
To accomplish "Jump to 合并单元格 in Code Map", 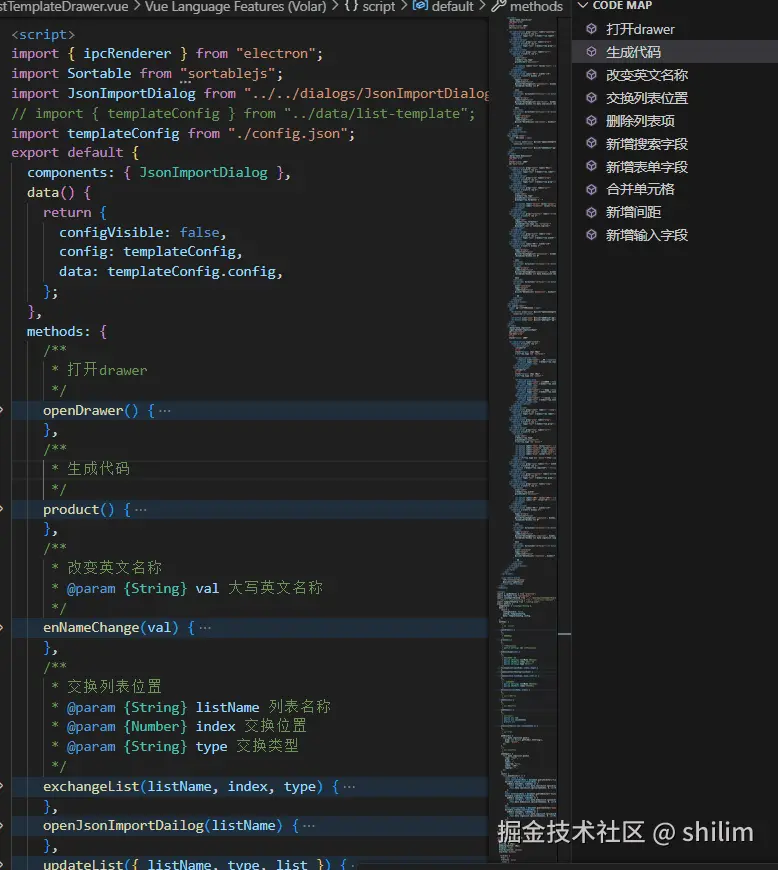I will tap(640, 189).
